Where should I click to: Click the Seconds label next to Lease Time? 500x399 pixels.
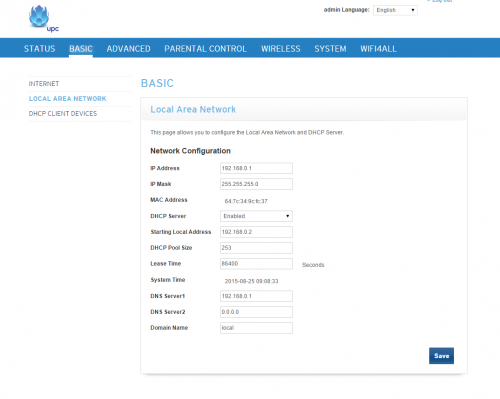pyautogui.click(x=313, y=265)
